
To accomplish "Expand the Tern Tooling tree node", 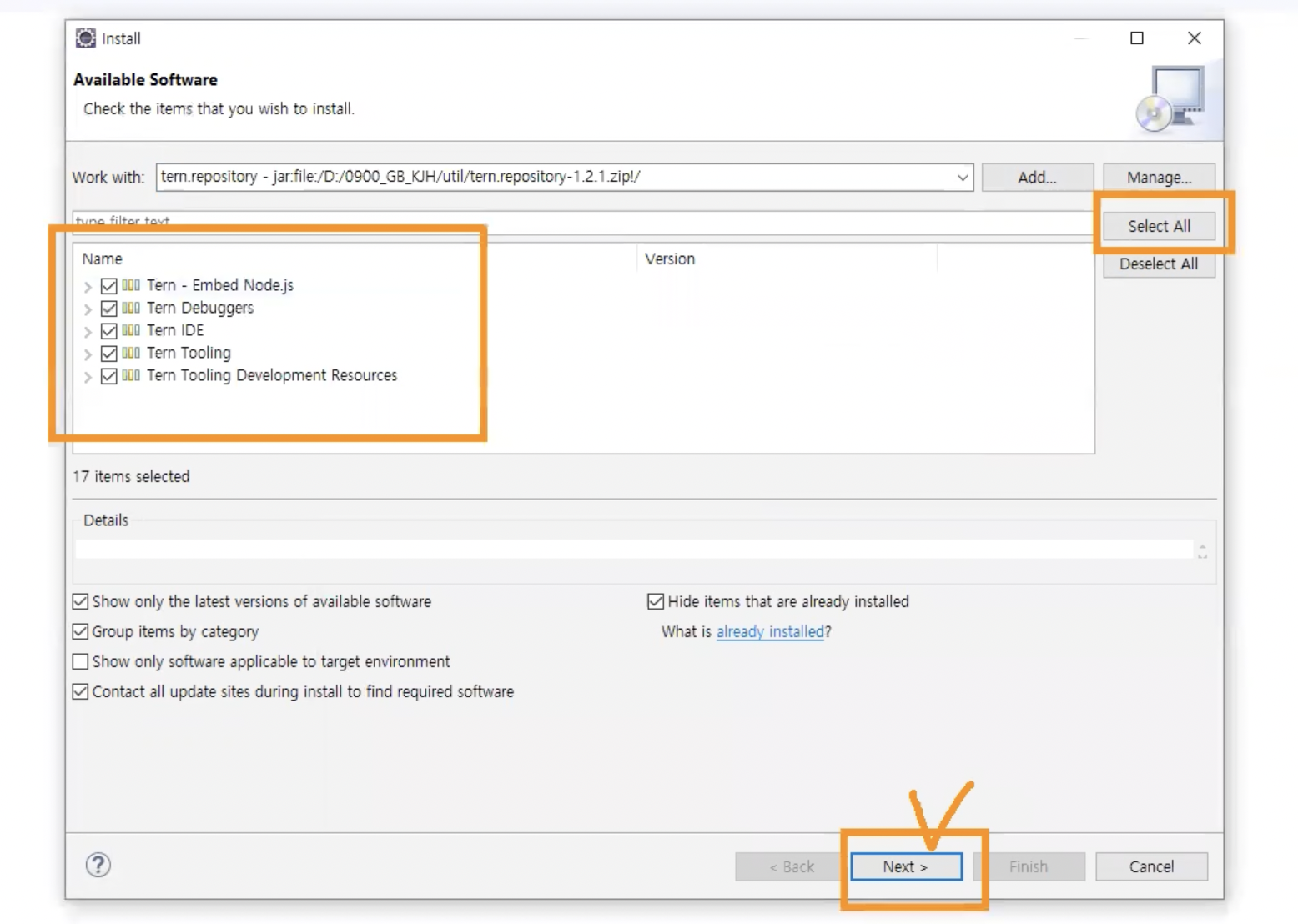I will 88,354.
